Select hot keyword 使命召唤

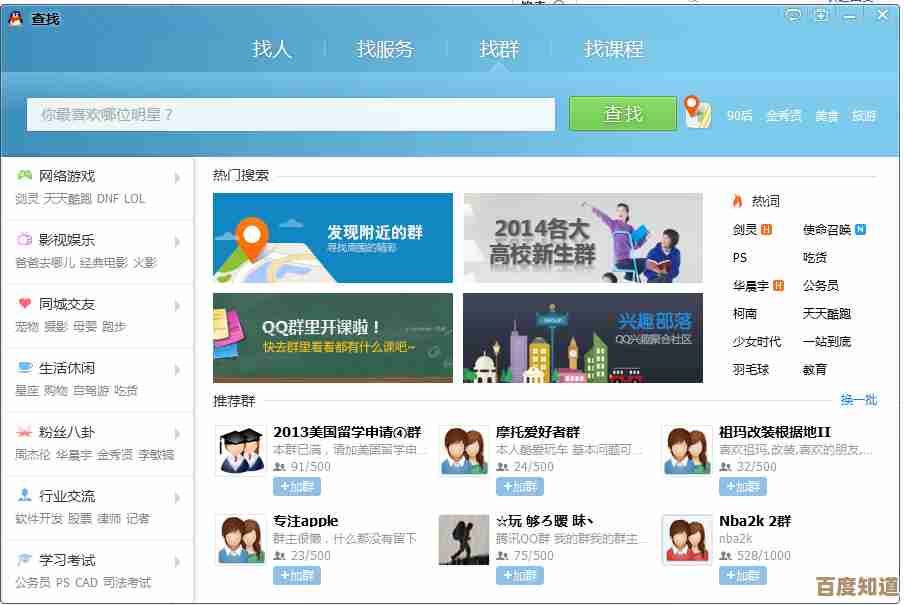point(827,230)
